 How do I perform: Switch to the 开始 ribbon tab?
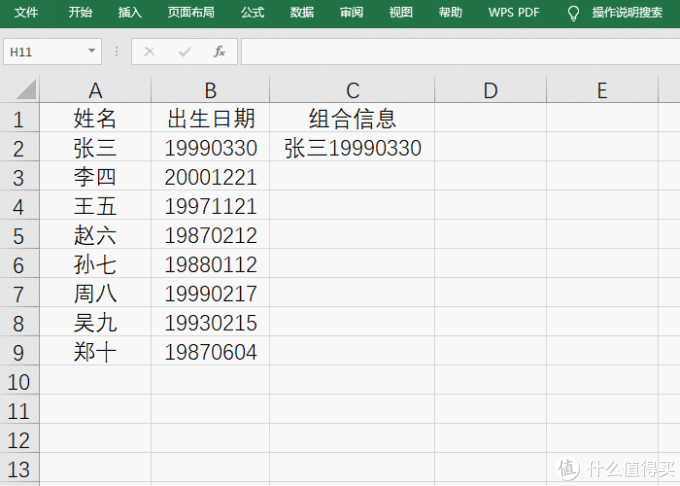(80, 13)
